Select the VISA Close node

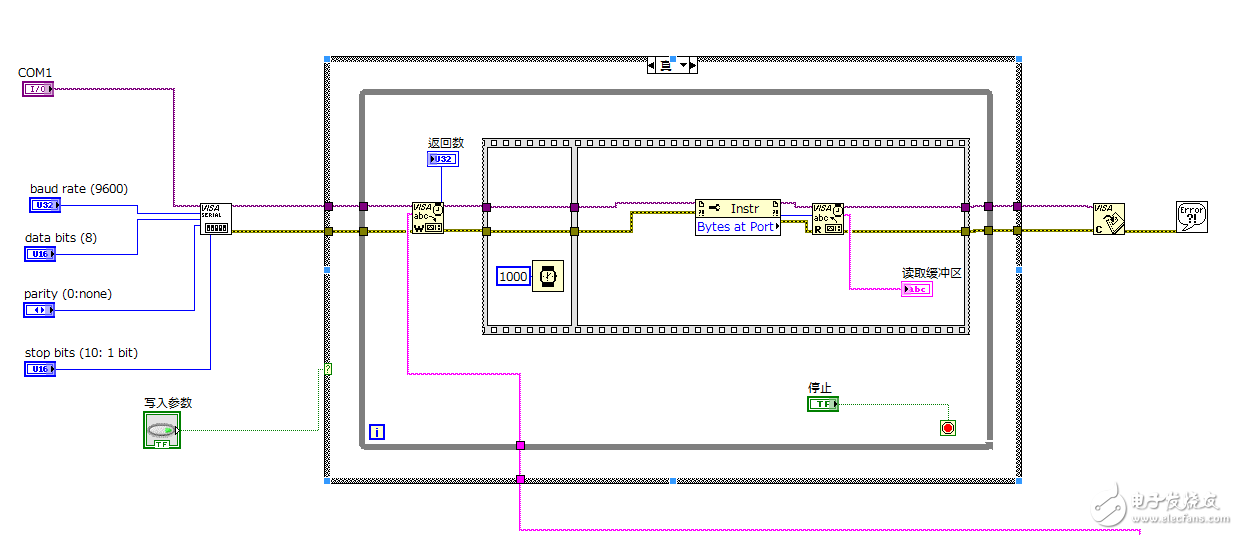coord(1109,219)
